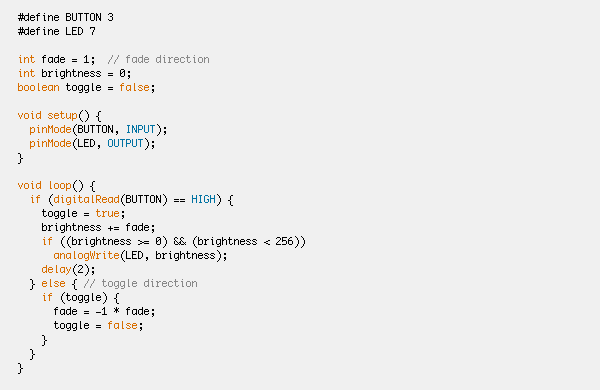Click the fade = -1 * fade line
The width and height of the screenshot is (600, 390).
point(104,312)
